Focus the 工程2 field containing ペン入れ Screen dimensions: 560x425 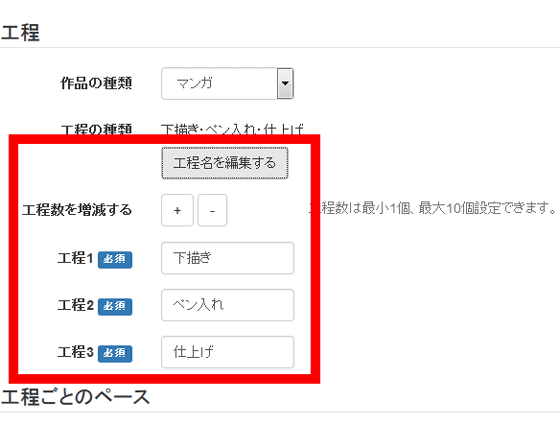[x=228, y=305]
